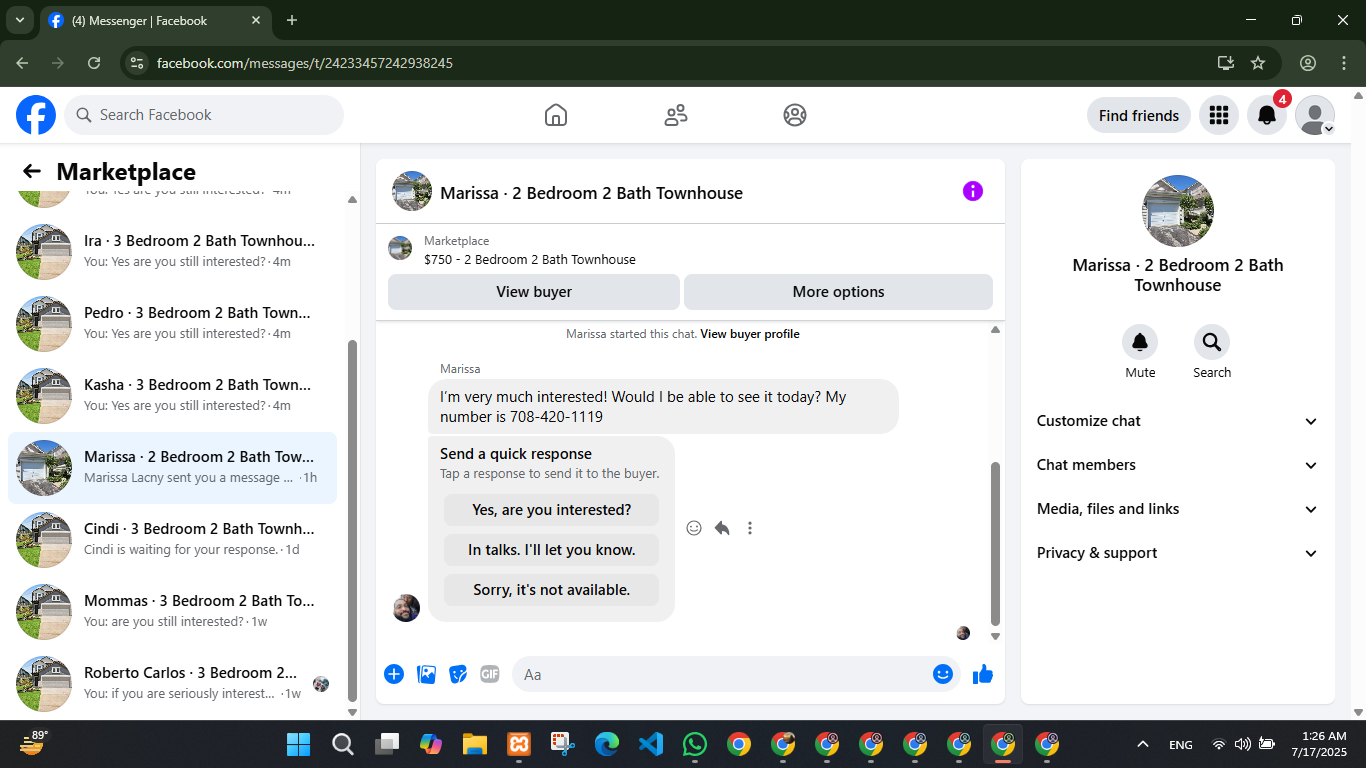Open Chrome three-dot menu
The height and width of the screenshot is (768, 1366).
pyautogui.click(x=1344, y=63)
